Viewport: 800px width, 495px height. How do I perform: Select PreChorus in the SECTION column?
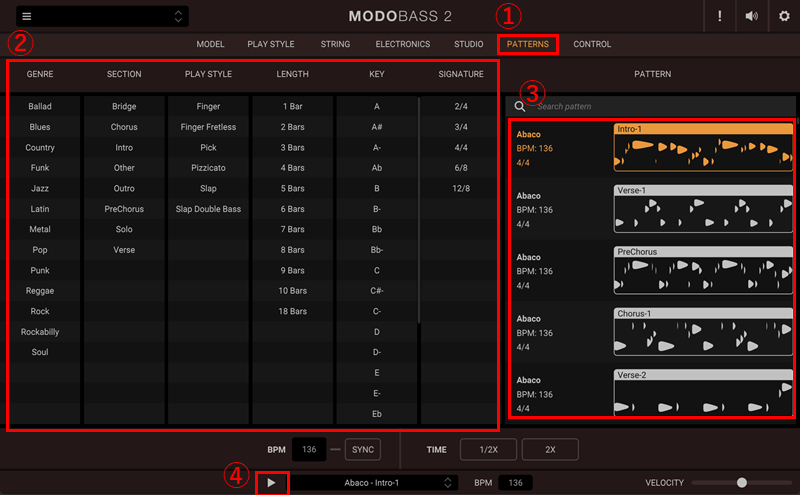(x=124, y=209)
